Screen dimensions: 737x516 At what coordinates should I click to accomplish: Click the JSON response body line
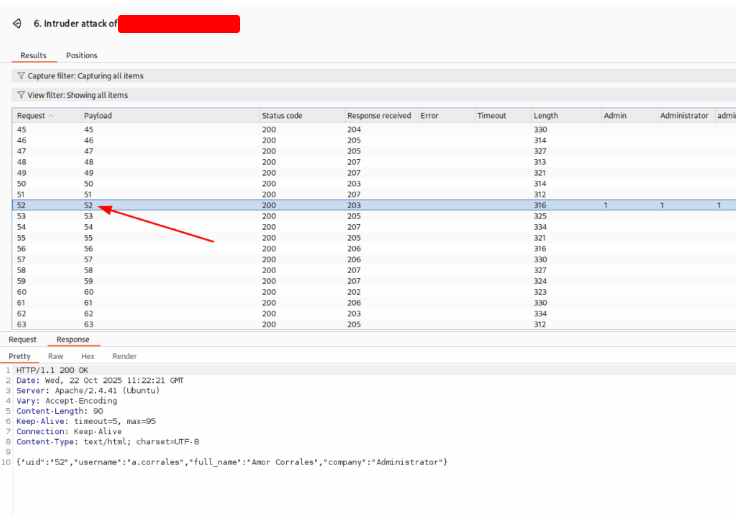[232, 461]
